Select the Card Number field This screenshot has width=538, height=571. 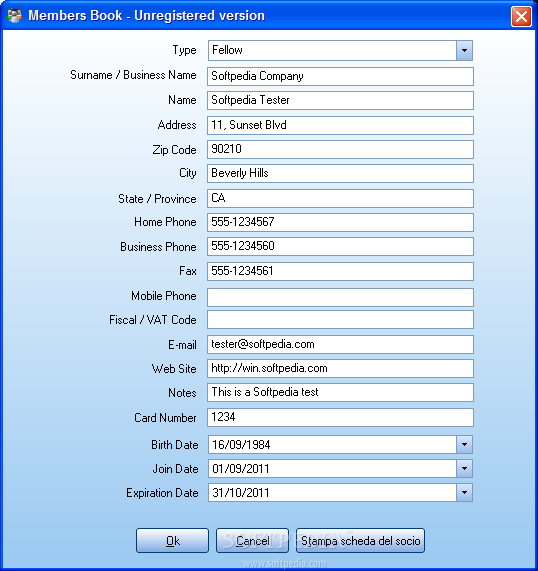(340, 417)
